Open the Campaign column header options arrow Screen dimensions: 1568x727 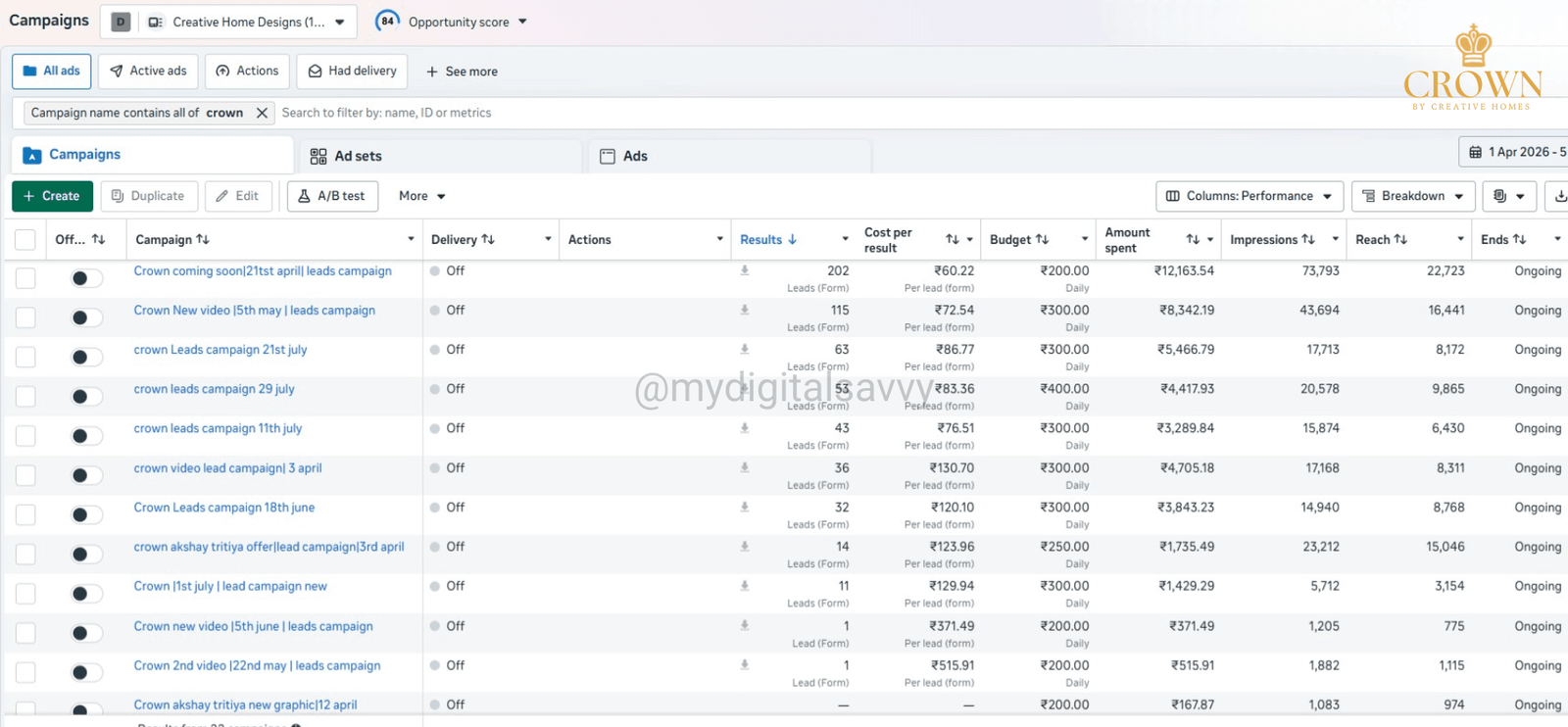click(x=411, y=239)
